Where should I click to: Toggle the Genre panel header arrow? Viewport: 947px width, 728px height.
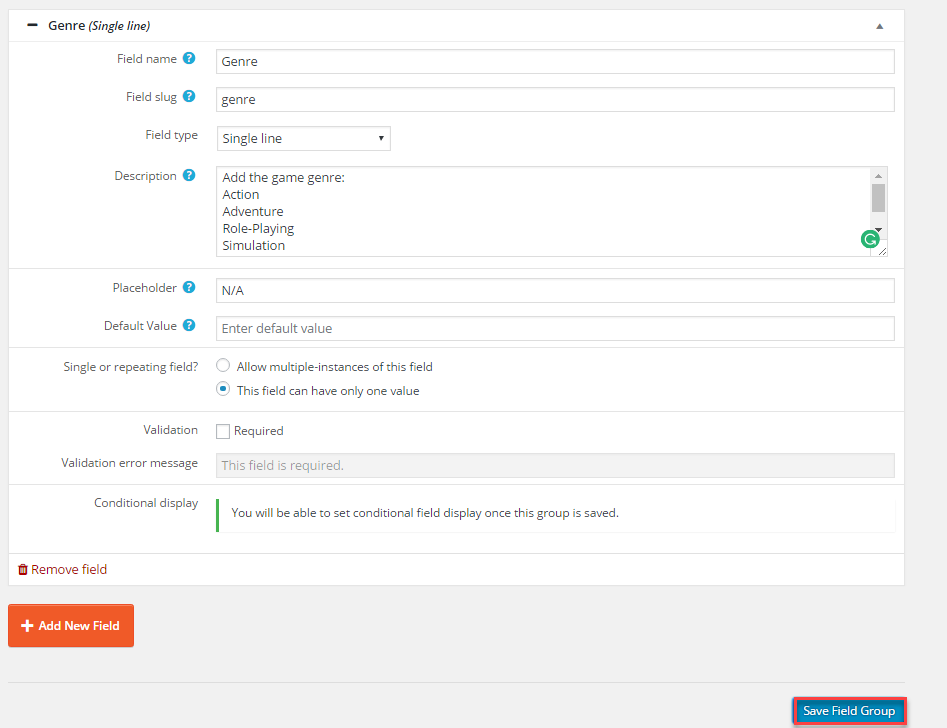[x=879, y=26]
